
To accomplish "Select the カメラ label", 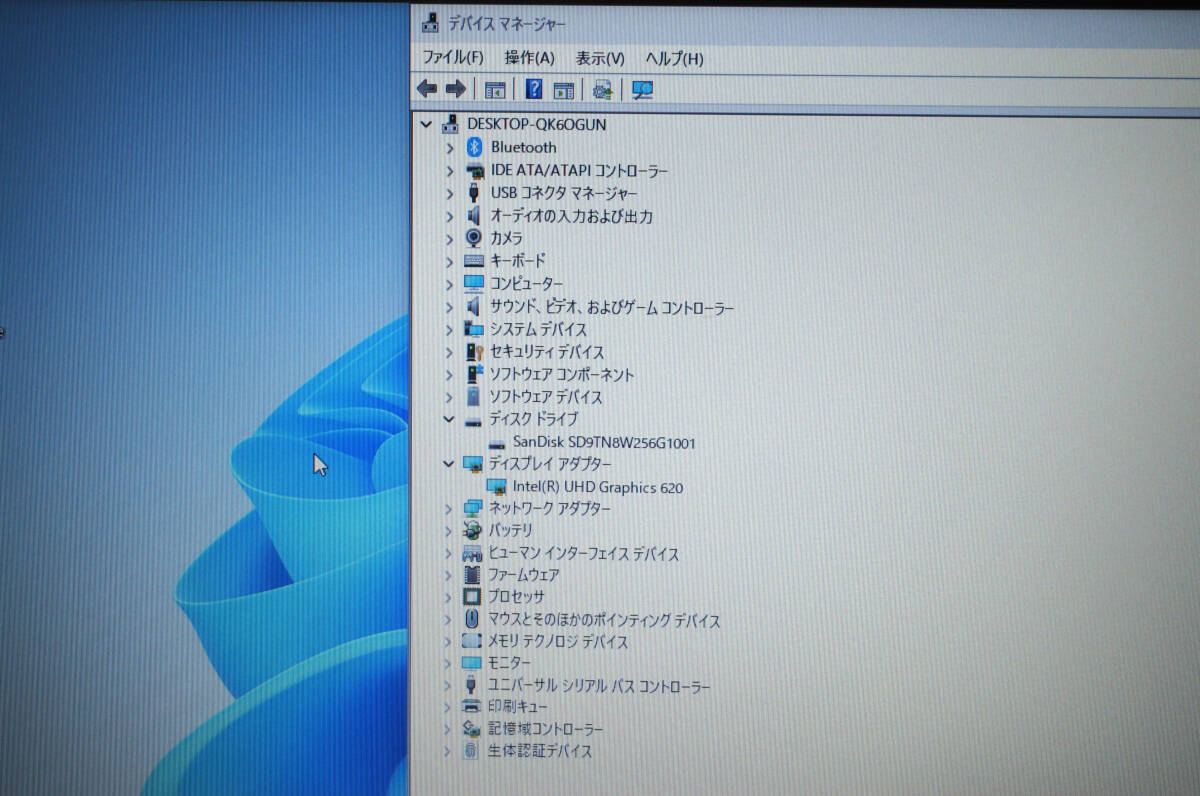I will 506,238.
